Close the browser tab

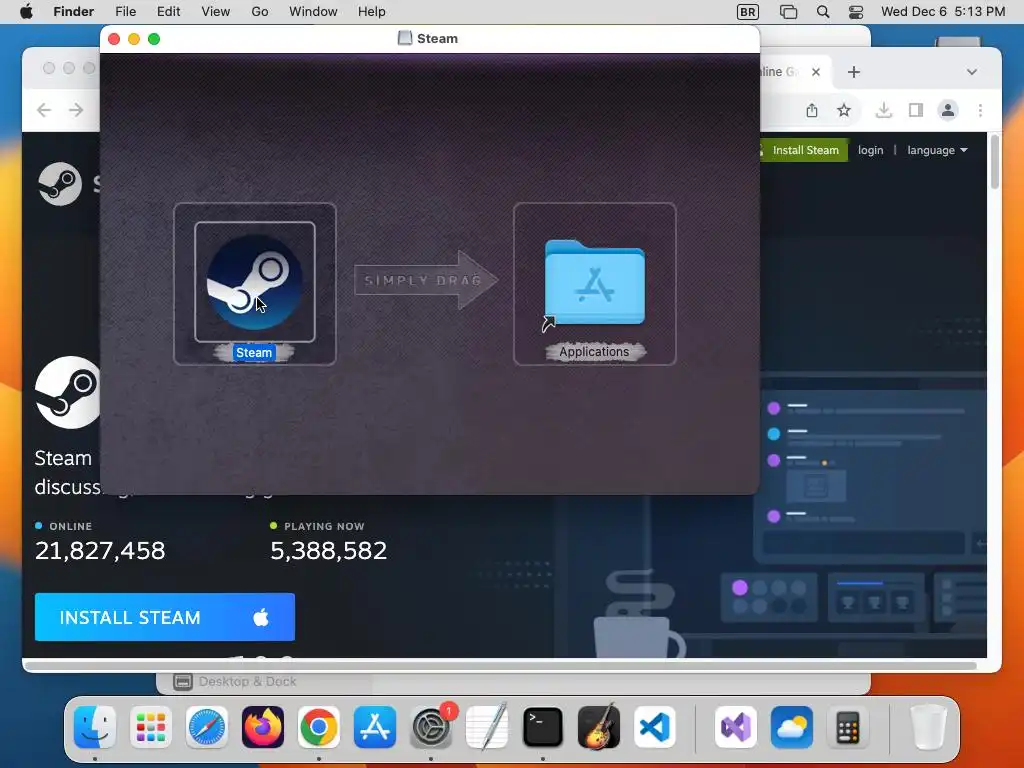pos(816,72)
